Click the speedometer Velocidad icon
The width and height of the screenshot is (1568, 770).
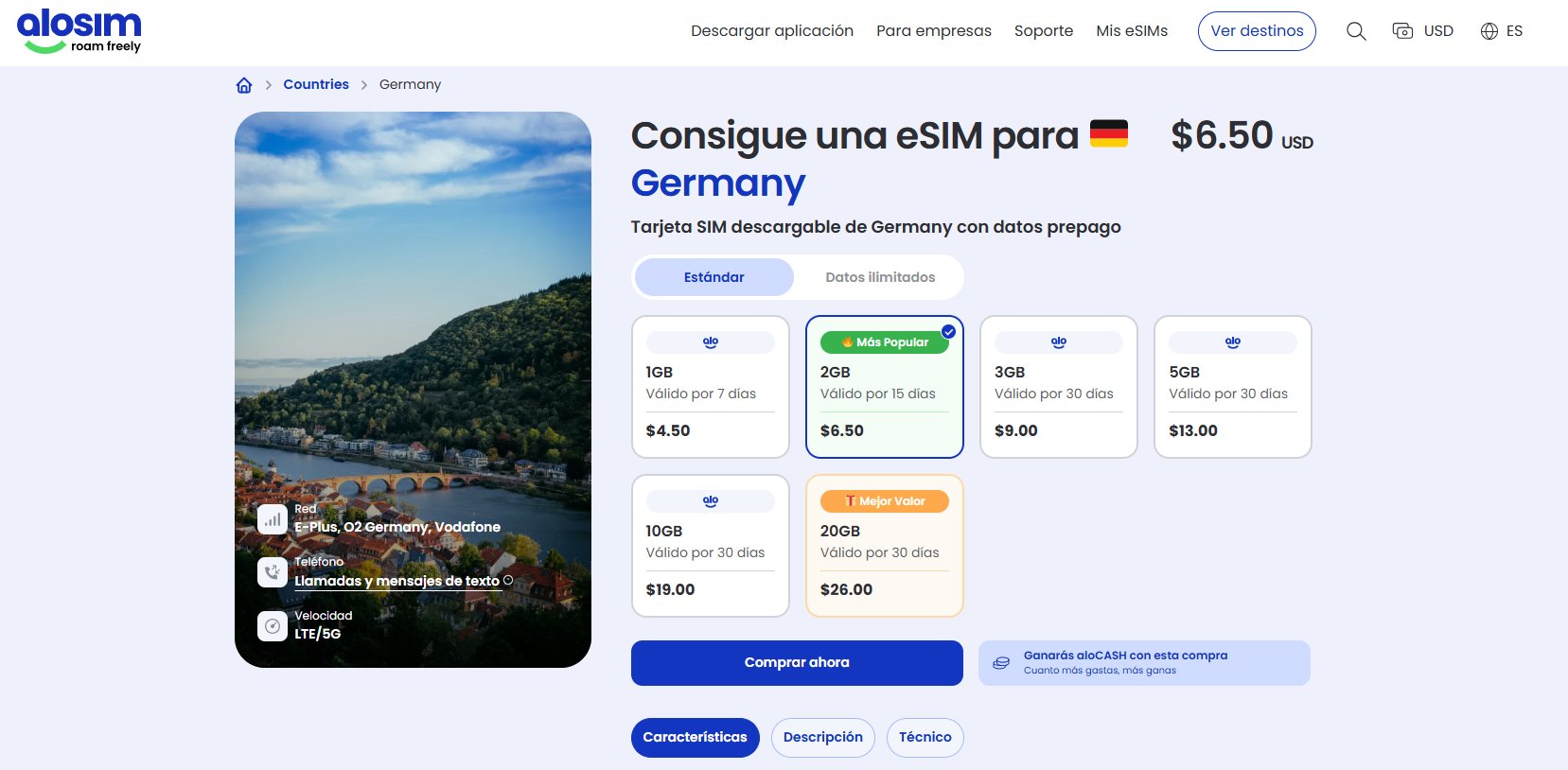273,625
